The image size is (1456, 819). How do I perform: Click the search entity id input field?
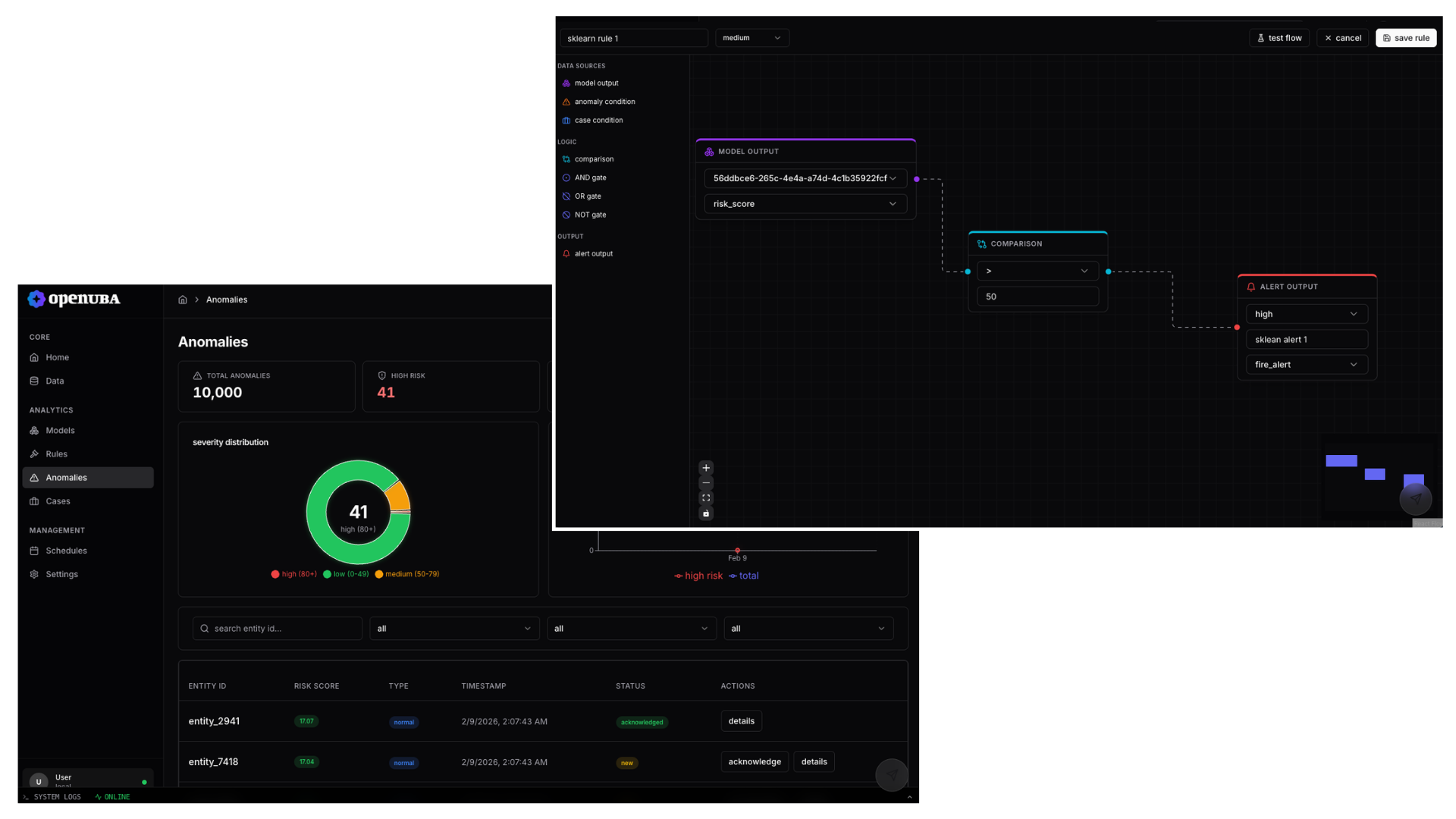click(277, 628)
